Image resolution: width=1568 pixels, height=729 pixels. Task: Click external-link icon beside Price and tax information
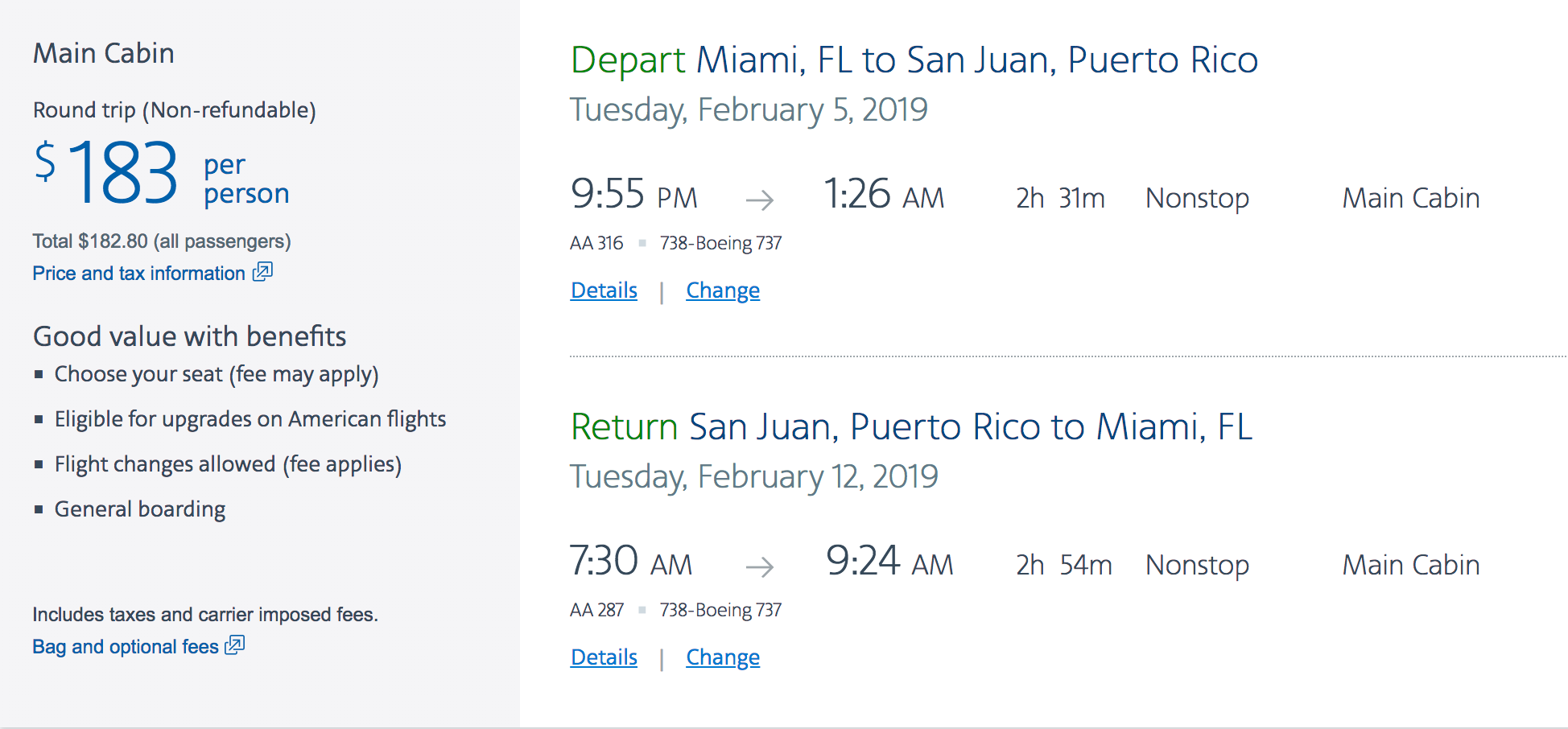coord(263,272)
